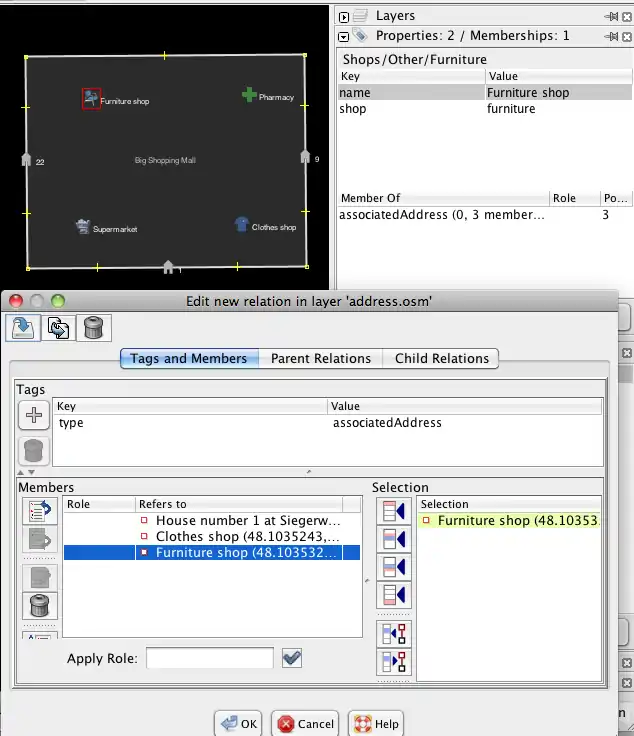Select the Furniture shop icon on the map
The image size is (634, 736).
pos(91,99)
